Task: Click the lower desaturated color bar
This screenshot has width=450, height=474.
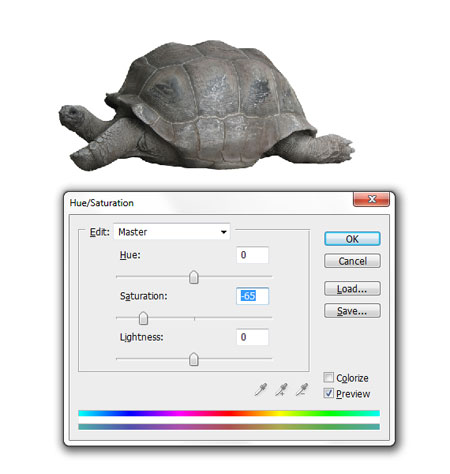Action: pos(229,427)
